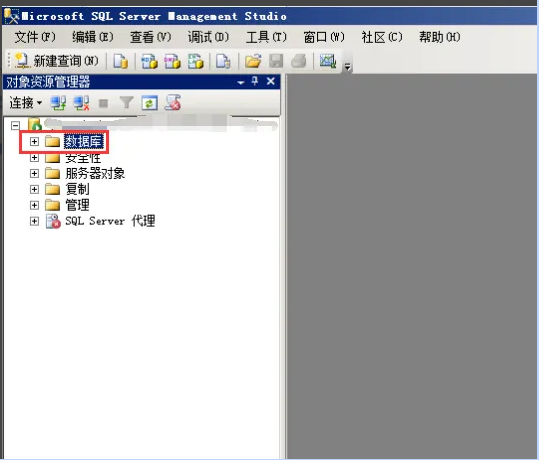This screenshot has height=460, width=539.
Task: Collapse the server root node
Action: pyautogui.click(x=15, y=125)
